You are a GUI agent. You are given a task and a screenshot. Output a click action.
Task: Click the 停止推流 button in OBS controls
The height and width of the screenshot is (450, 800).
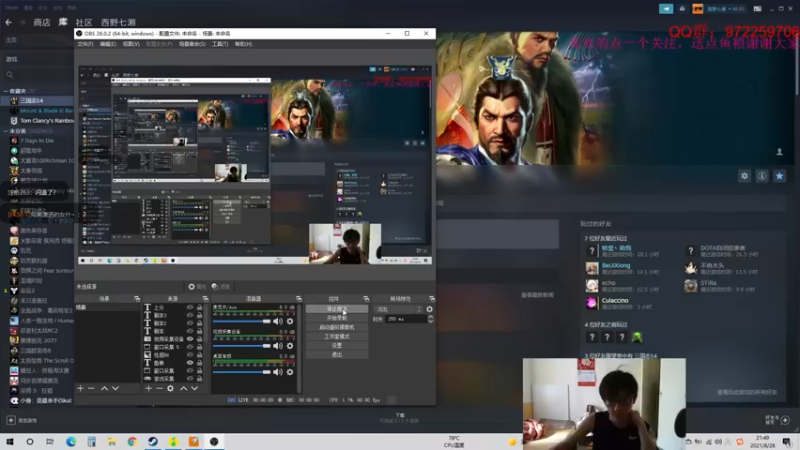coord(337,309)
